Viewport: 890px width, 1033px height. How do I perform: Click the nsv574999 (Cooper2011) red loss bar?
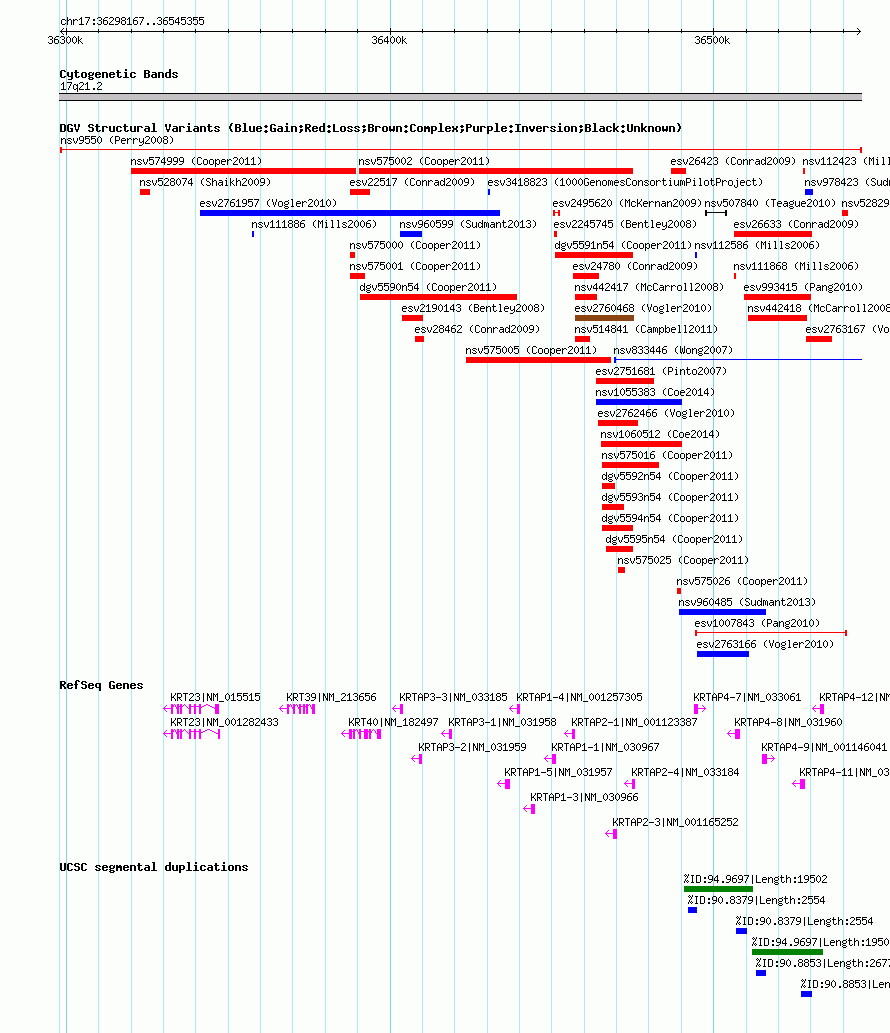click(243, 171)
